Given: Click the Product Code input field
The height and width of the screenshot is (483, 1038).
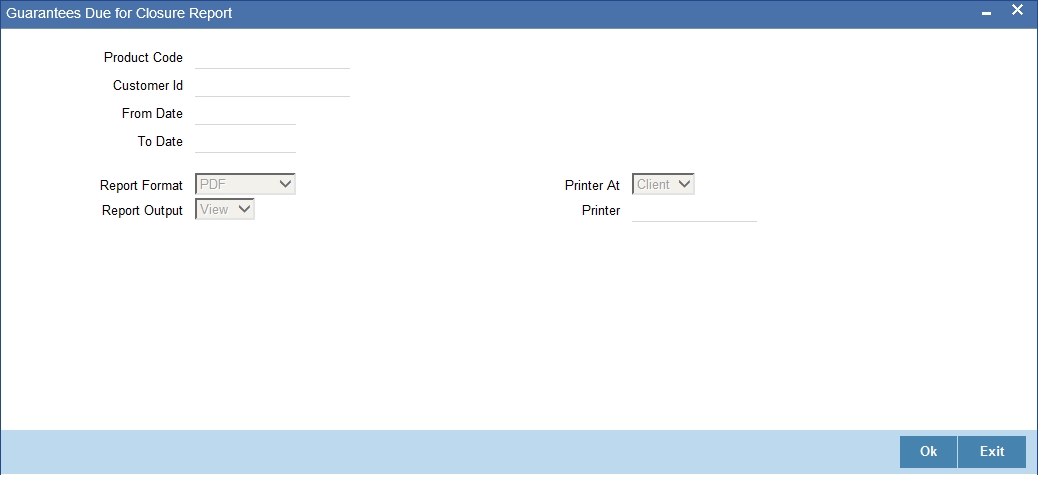Looking at the screenshot, I should coord(272,58).
